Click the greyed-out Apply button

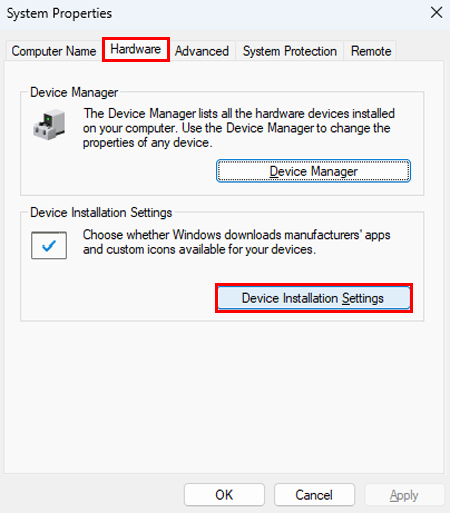[x=404, y=495]
